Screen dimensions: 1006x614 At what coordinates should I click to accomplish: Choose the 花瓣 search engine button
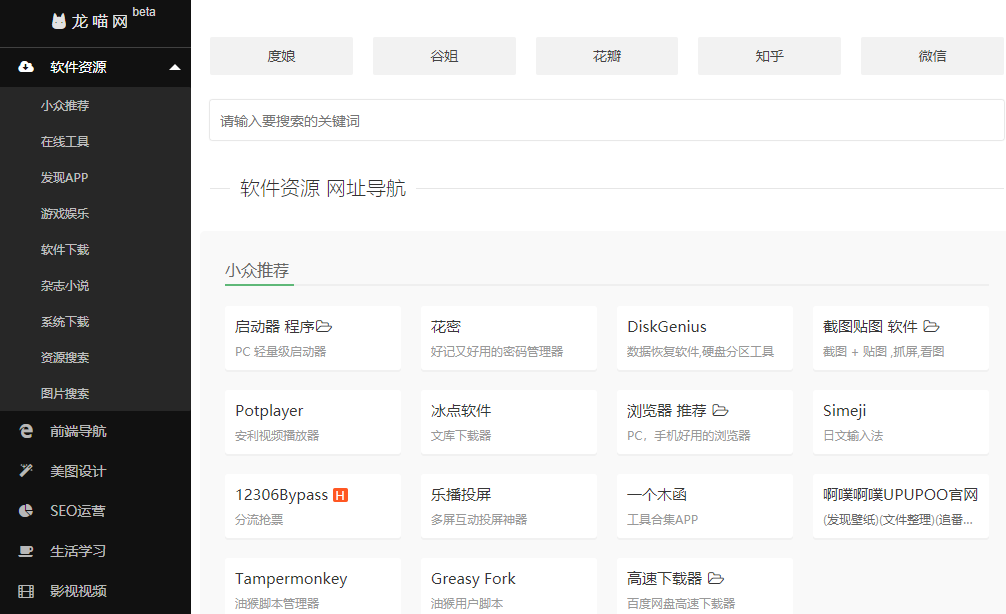[607, 56]
